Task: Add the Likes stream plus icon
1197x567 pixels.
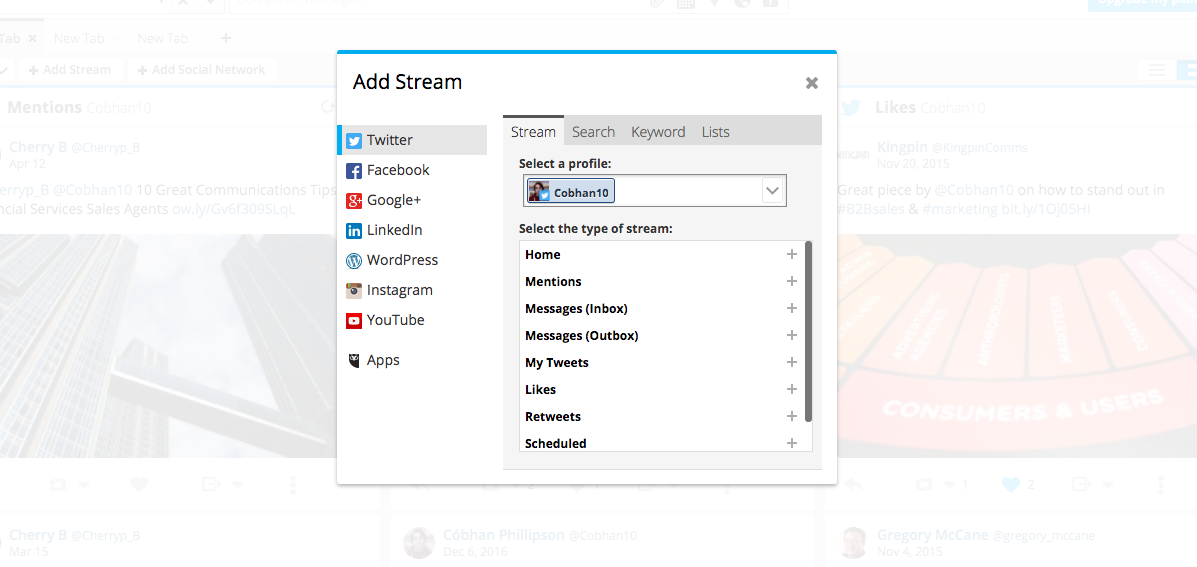Action: click(x=792, y=389)
